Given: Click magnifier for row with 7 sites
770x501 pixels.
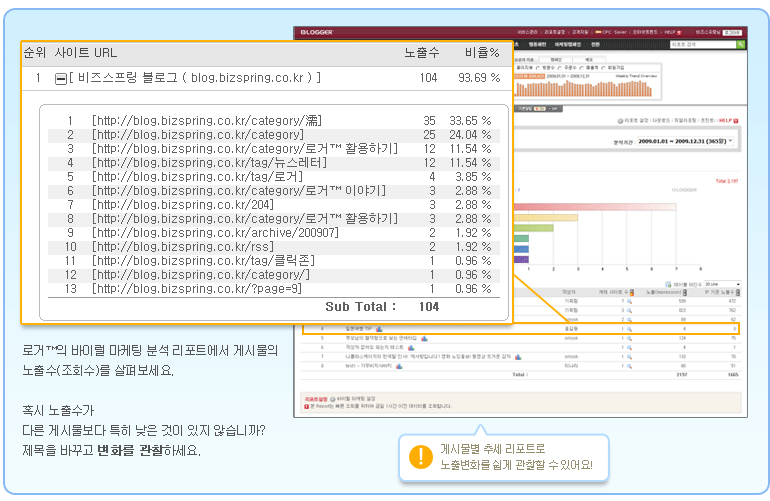Looking at the screenshot, I should (630, 302).
